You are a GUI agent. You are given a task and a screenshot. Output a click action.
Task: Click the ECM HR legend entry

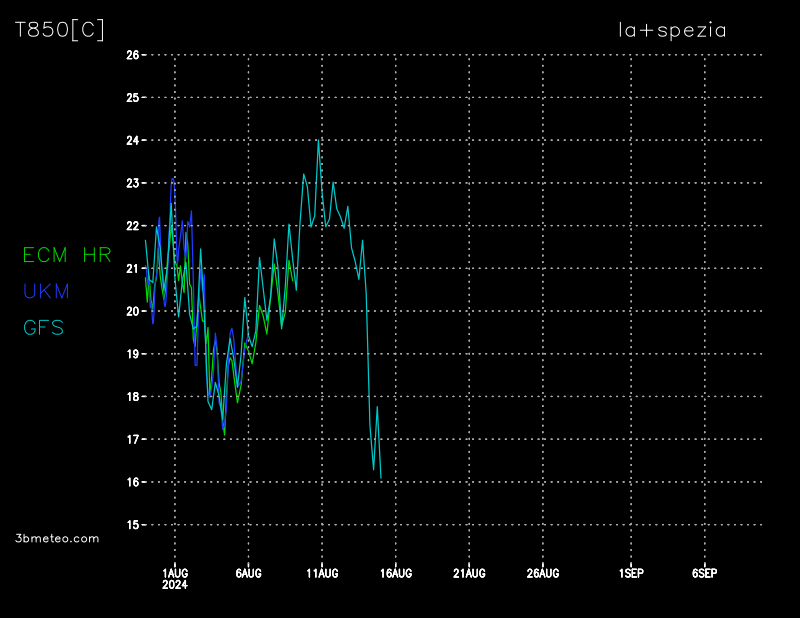pyautogui.click(x=67, y=255)
